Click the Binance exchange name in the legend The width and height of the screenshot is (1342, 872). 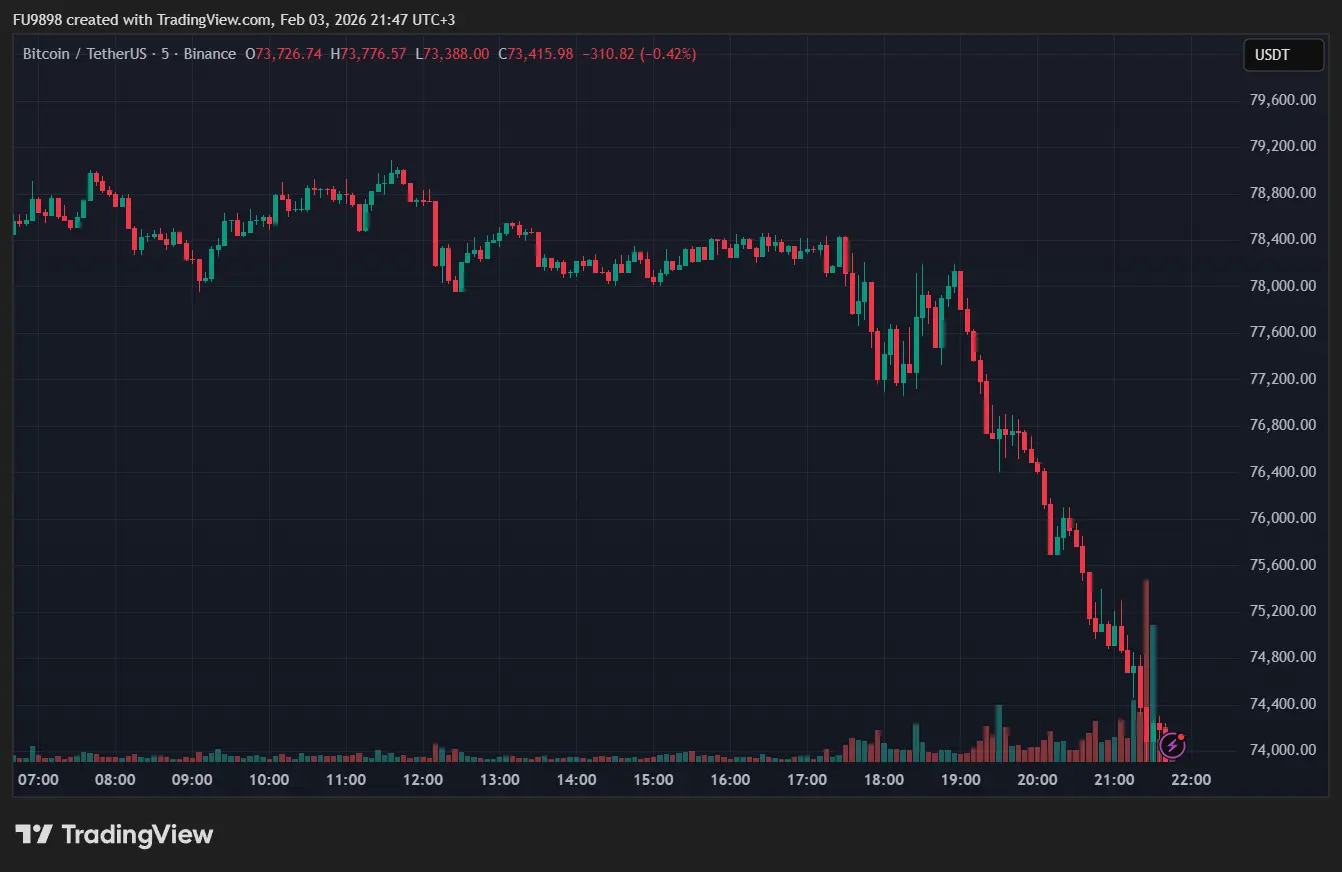pyautogui.click(x=209, y=54)
